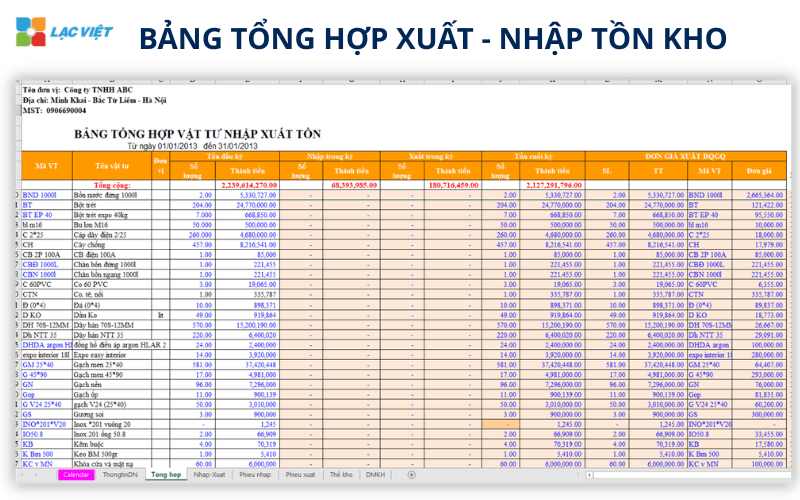
Task: Select the 'Dầu Ko' cell
Action: pos(112,315)
